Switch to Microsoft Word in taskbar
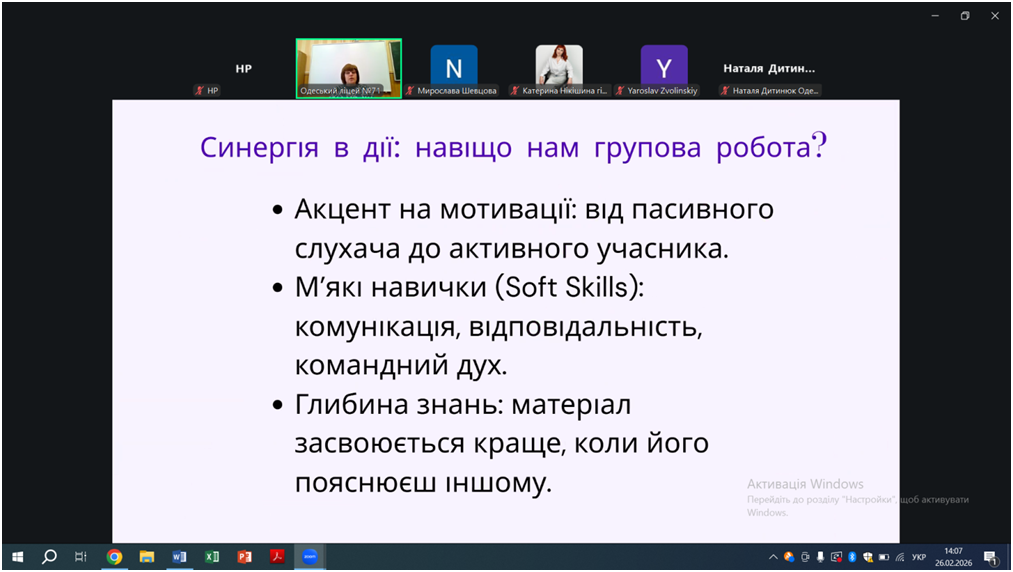 (x=179, y=557)
